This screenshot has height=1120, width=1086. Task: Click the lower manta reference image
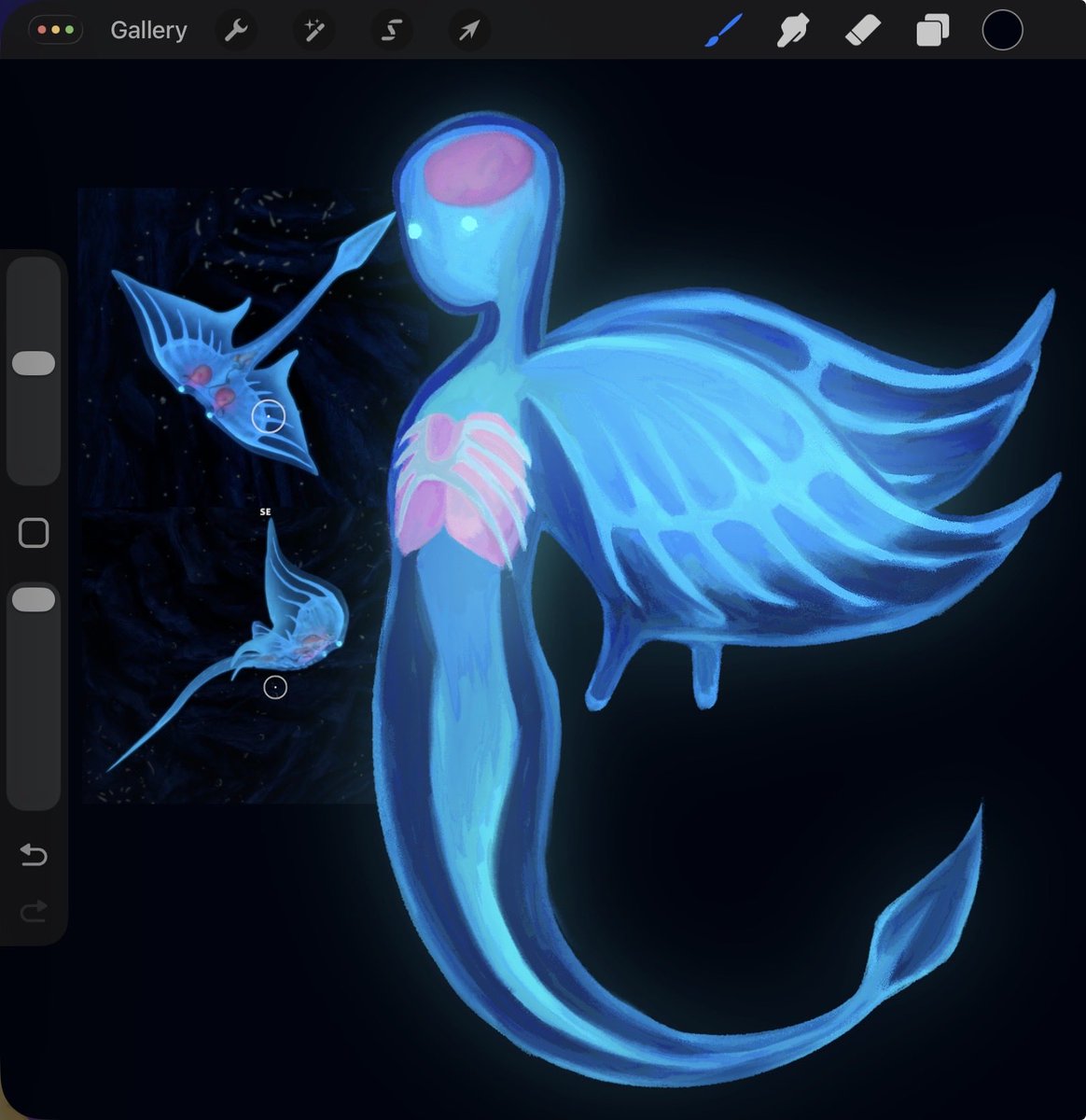(x=229, y=655)
